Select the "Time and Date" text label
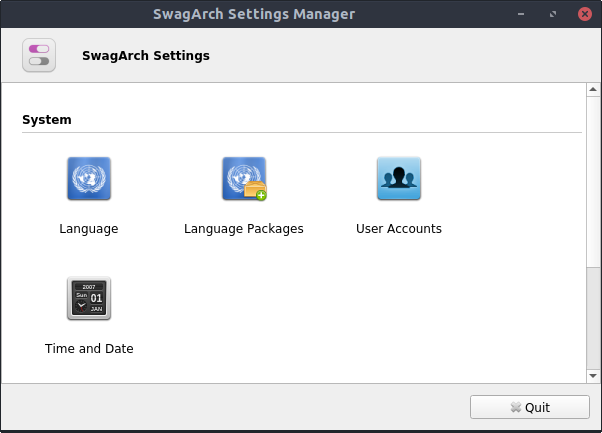This screenshot has width=602, height=433. pyautogui.click(x=89, y=349)
